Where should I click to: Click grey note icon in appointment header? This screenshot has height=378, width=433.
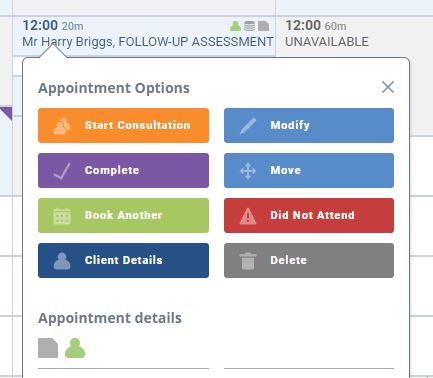[x=263, y=26]
